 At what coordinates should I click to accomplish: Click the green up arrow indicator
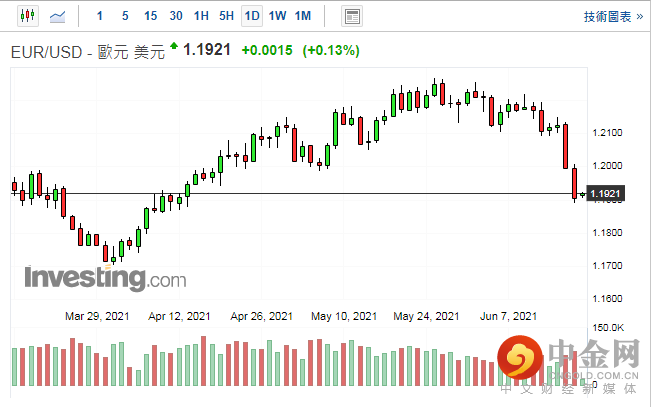(x=174, y=45)
